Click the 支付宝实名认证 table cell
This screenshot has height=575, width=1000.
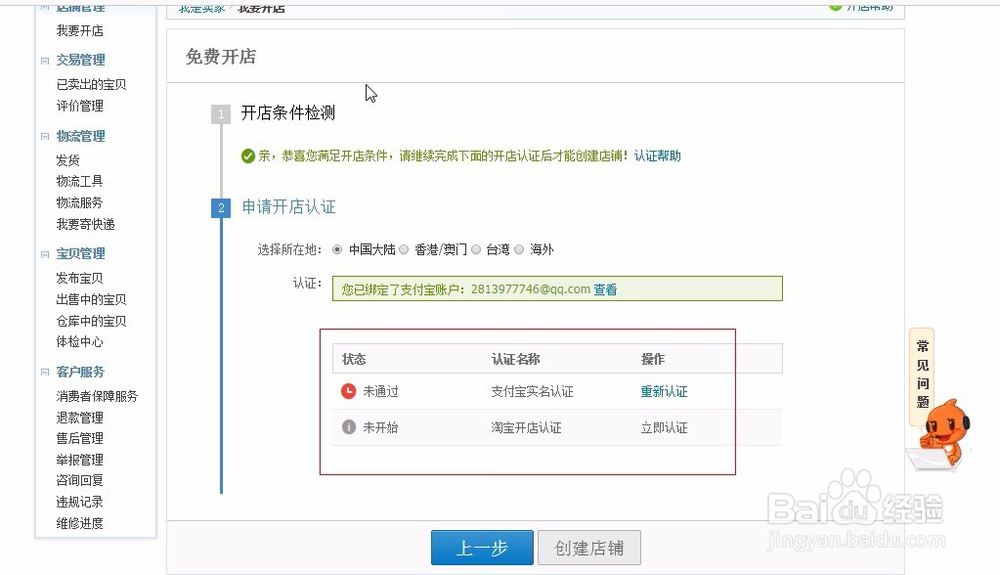pyautogui.click(x=532, y=391)
